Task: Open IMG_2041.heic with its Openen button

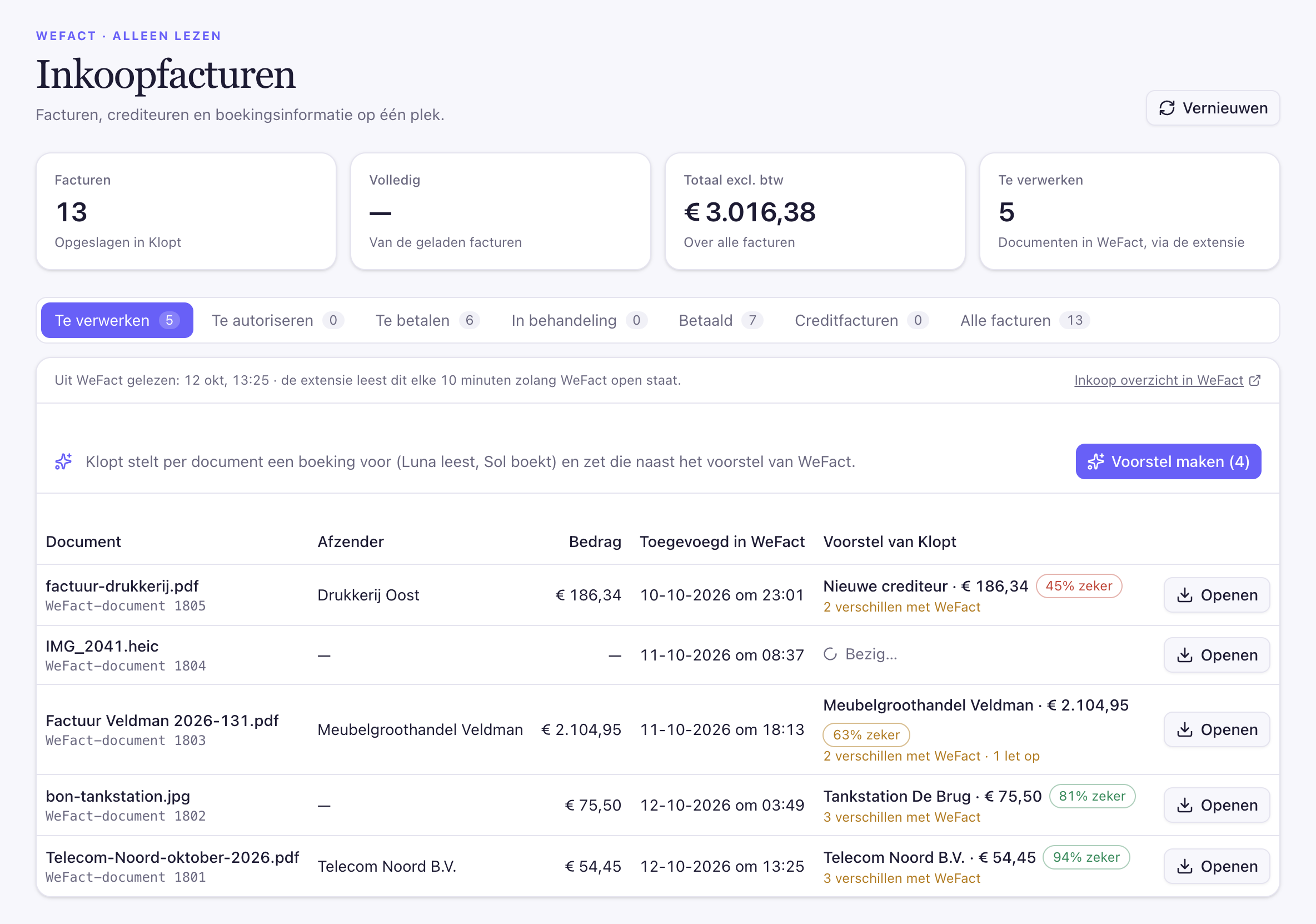Action: 1217,655
